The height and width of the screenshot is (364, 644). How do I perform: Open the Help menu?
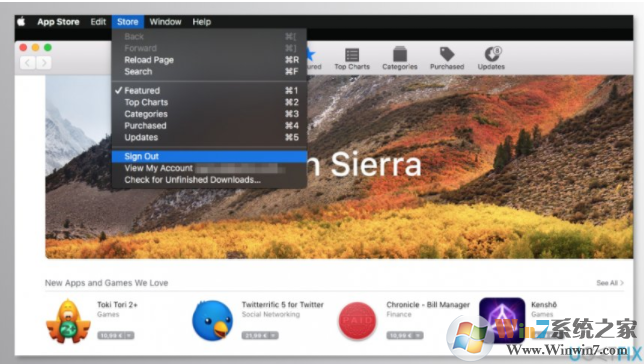pos(202,22)
